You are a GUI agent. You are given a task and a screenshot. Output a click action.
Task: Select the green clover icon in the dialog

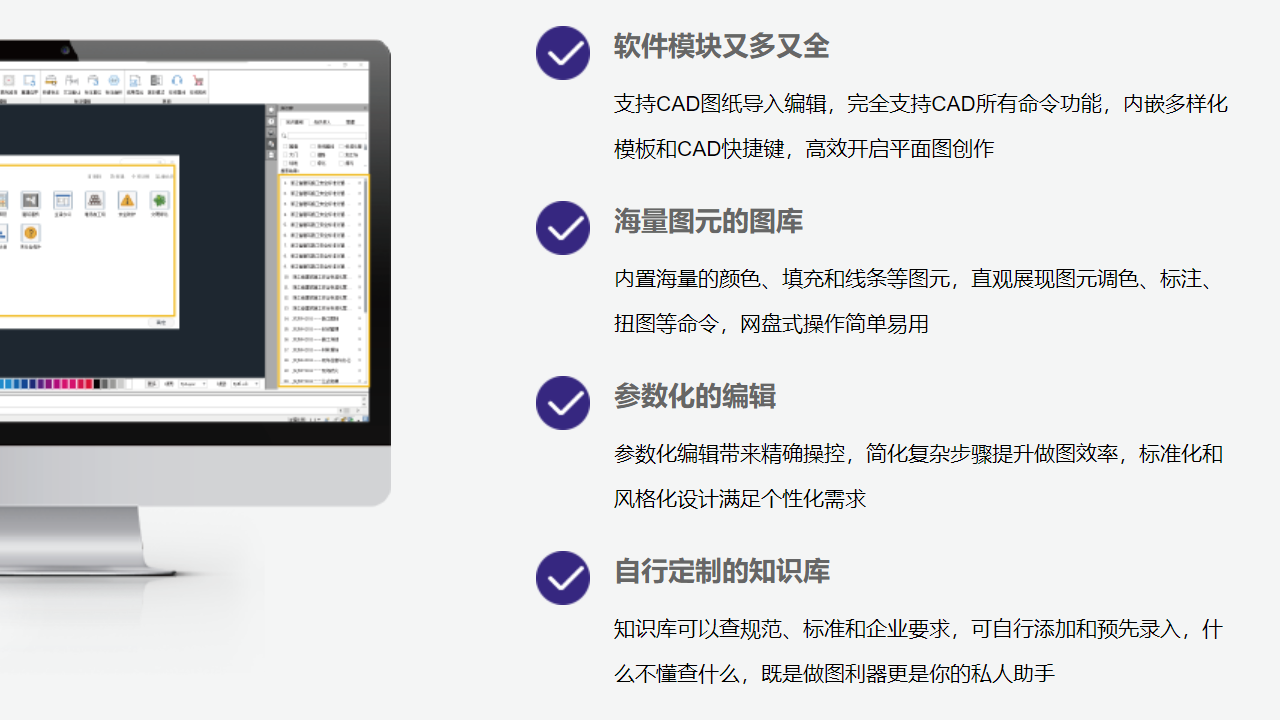[x=159, y=201]
